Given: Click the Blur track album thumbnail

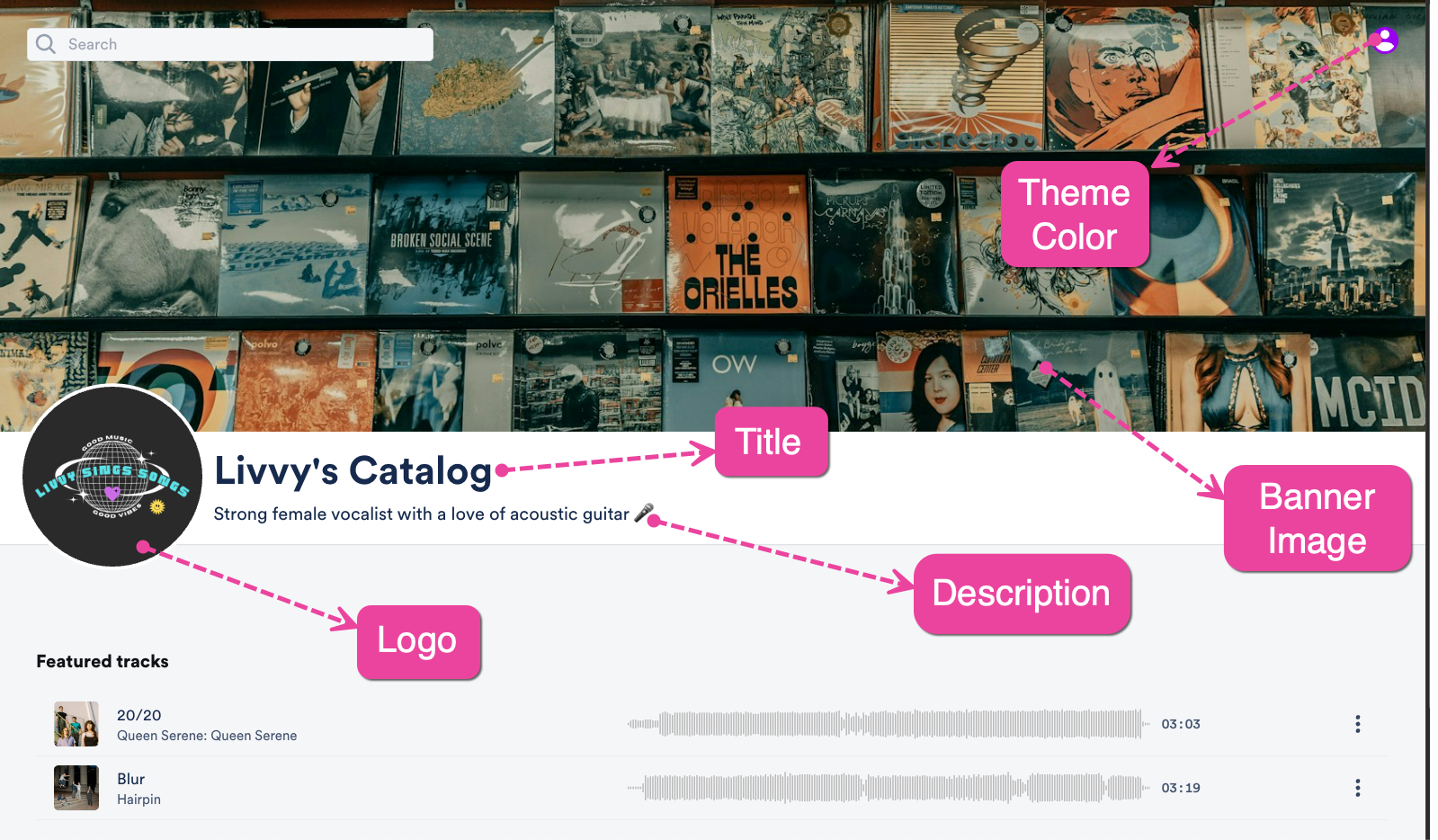Looking at the screenshot, I should [76, 788].
